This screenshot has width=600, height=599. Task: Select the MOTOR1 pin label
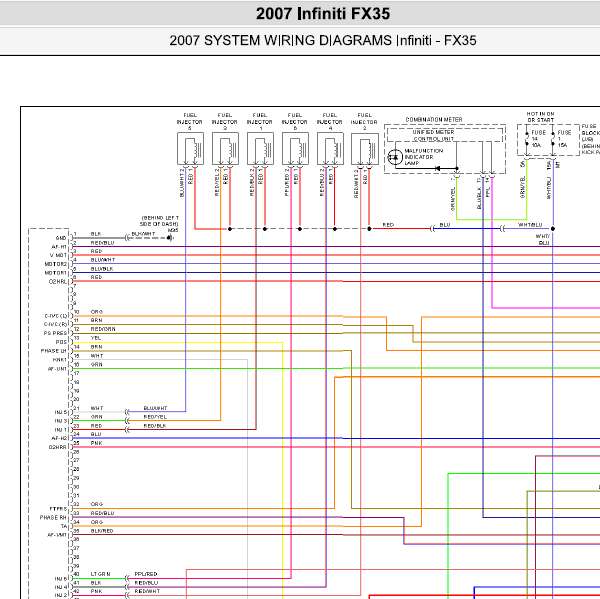(55, 273)
